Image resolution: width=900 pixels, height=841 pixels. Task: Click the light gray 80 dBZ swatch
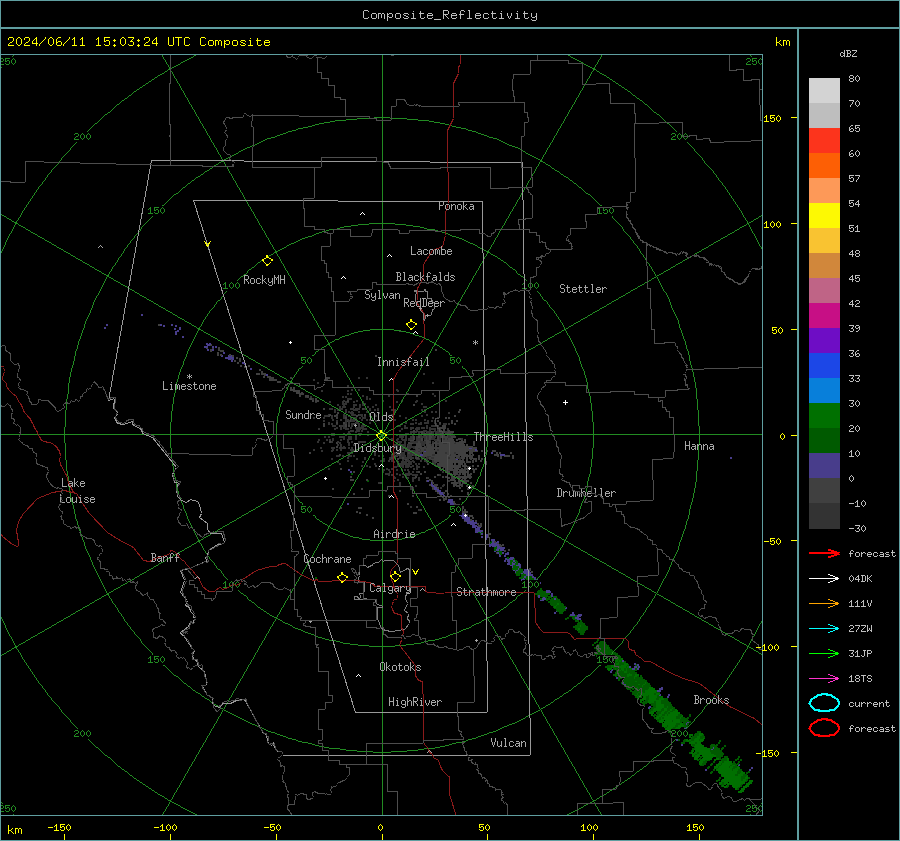(x=824, y=90)
